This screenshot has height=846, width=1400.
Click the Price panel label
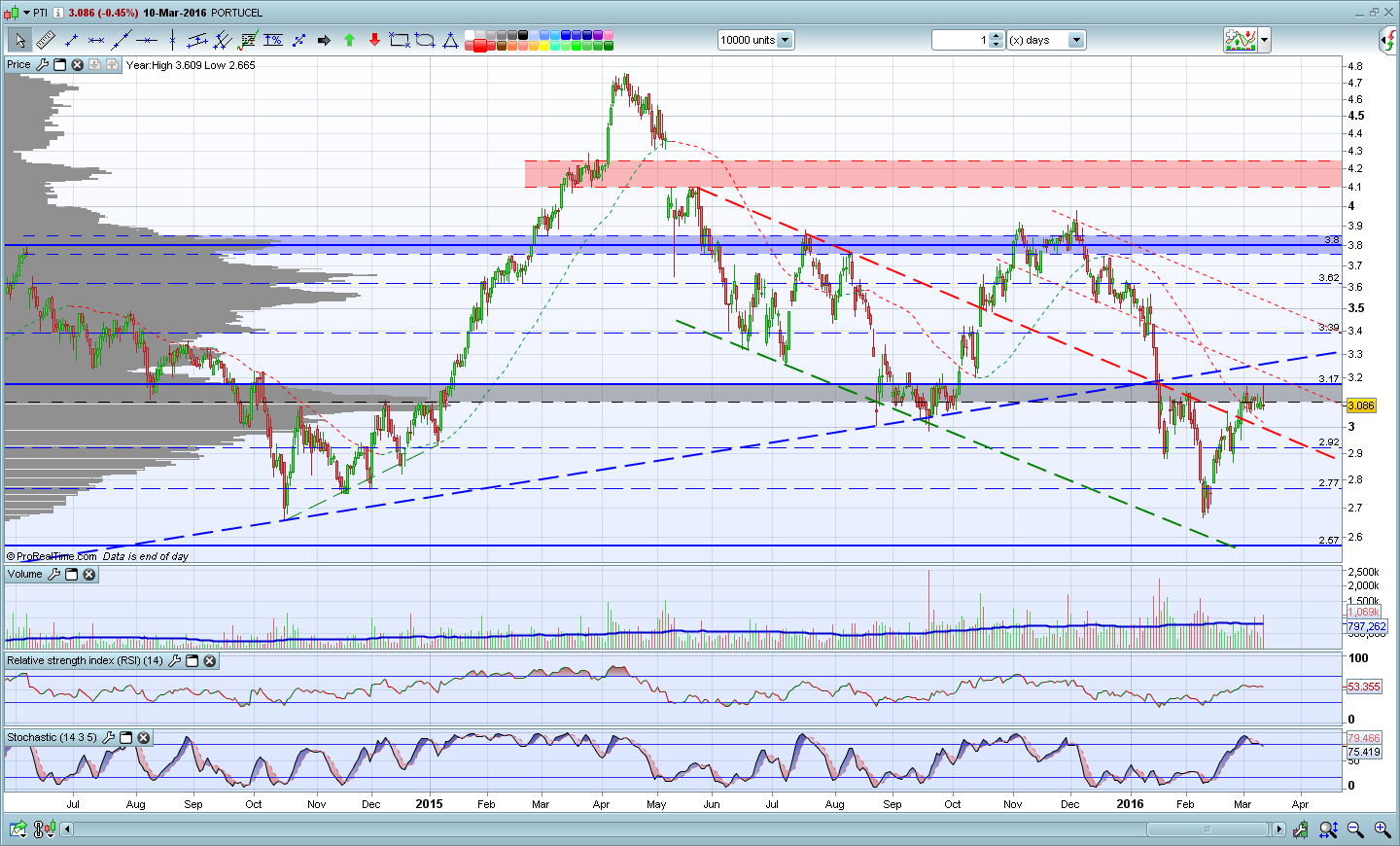pyautogui.click(x=18, y=64)
